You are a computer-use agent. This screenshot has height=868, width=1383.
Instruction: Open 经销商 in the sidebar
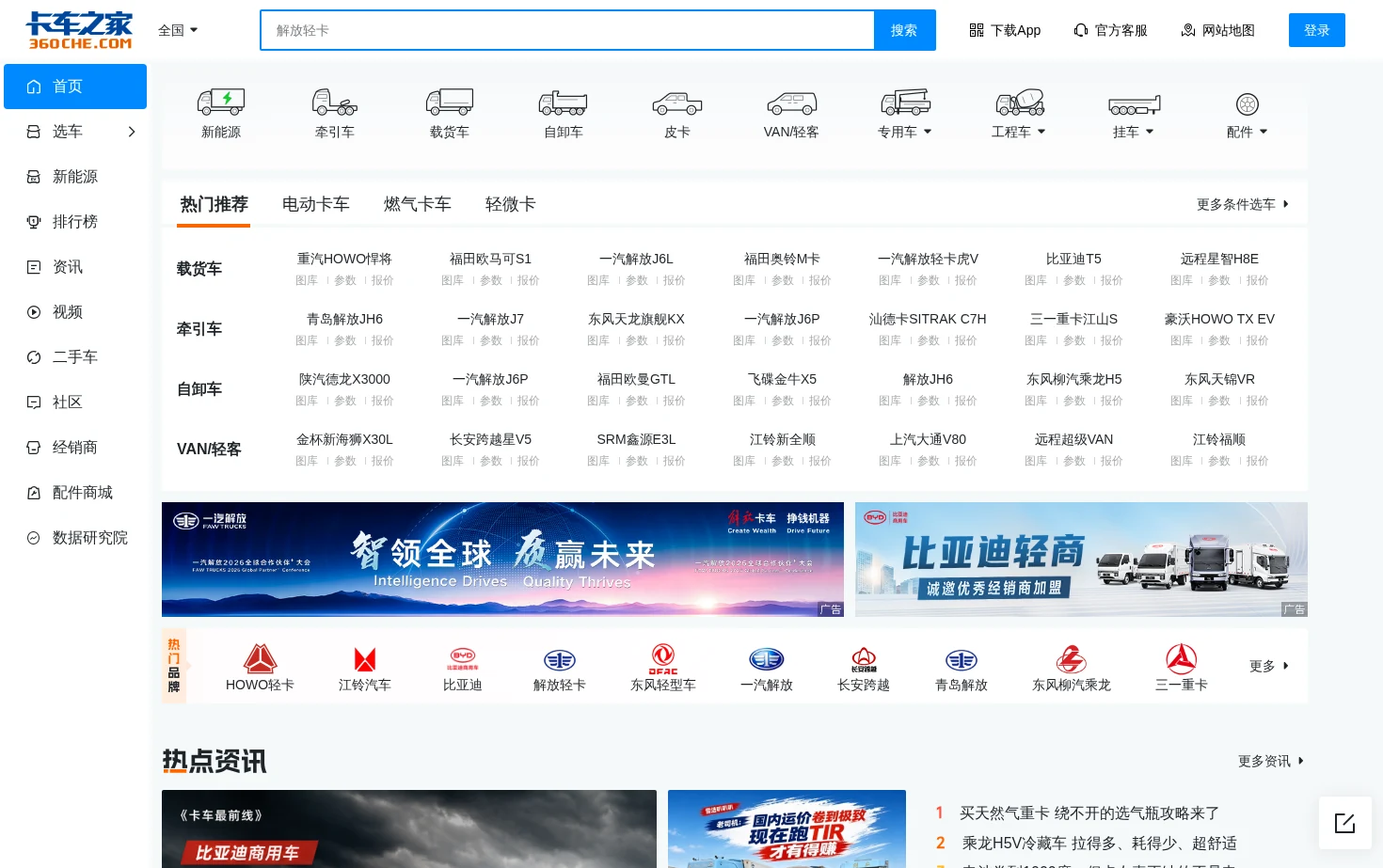pos(75,448)
